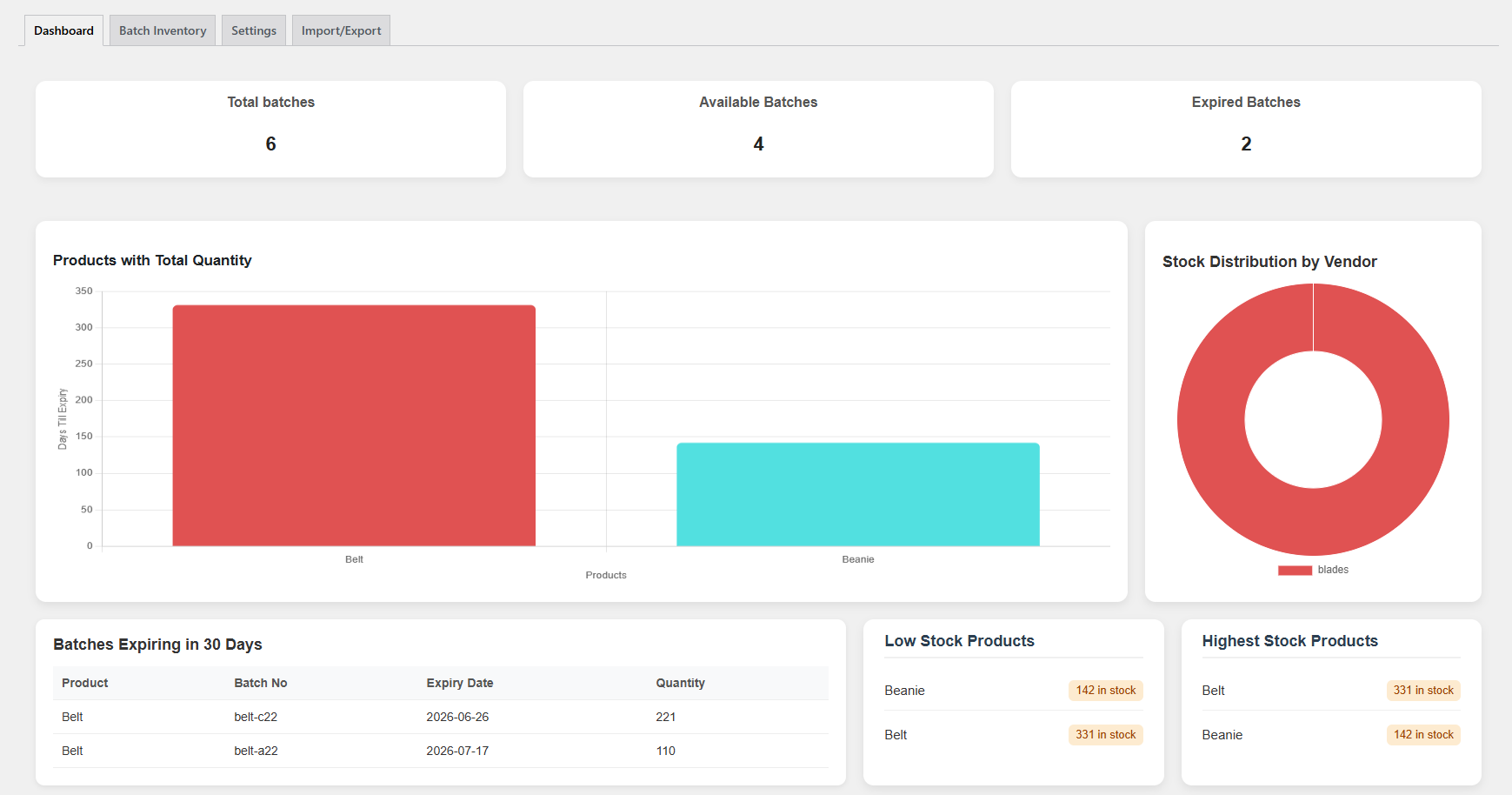Image resolution: width=1512 pixels, height=795 pixels.
Task: Click the Product column header
Action: [x=85, y=683]
